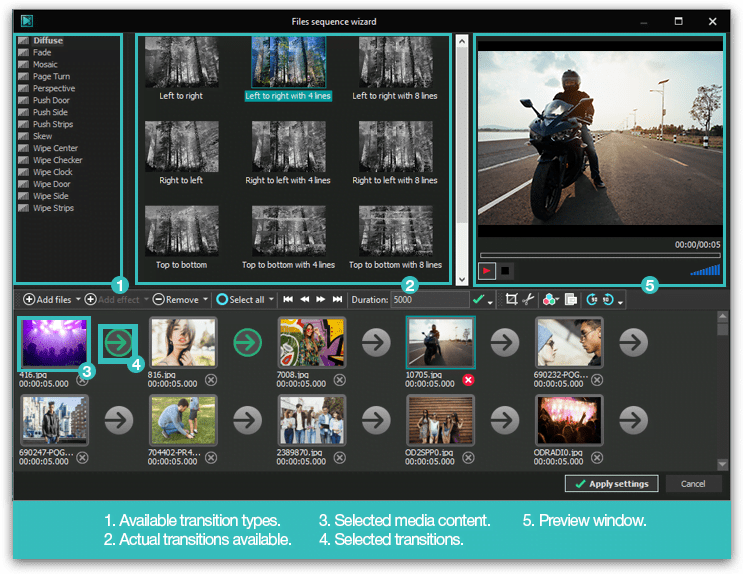Viewport: 743px width, 574px height.
Task: Select transition arrow after 10705.jpg
Action: pyautogui.click(x=505, y=342)
